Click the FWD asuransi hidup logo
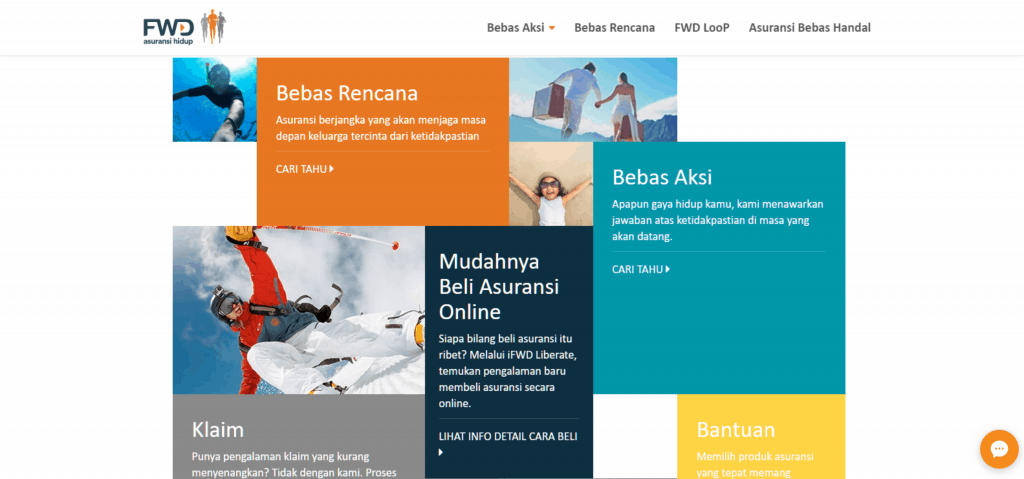The height and width of the screenshot is (479, 1024). coord(184,27)
